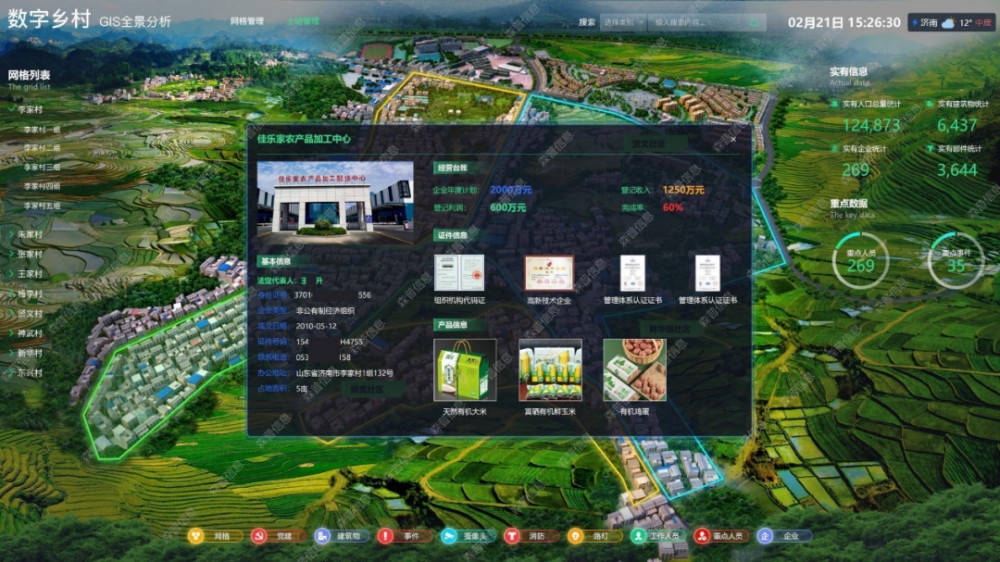Expand the 东兴村 tree node
1000x562 pixels.
pos(11,373)
